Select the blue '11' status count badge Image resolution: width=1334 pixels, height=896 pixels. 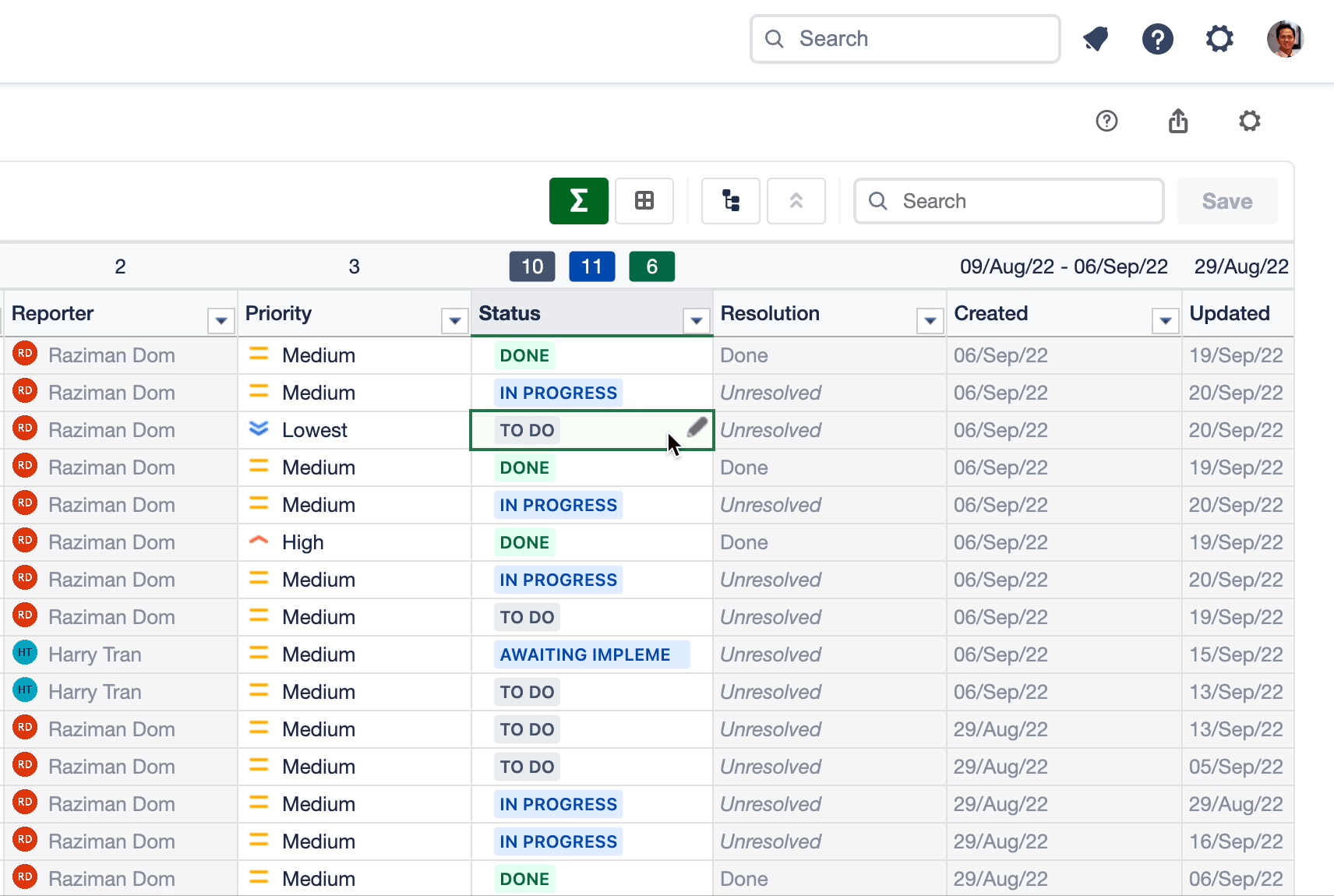591,266
